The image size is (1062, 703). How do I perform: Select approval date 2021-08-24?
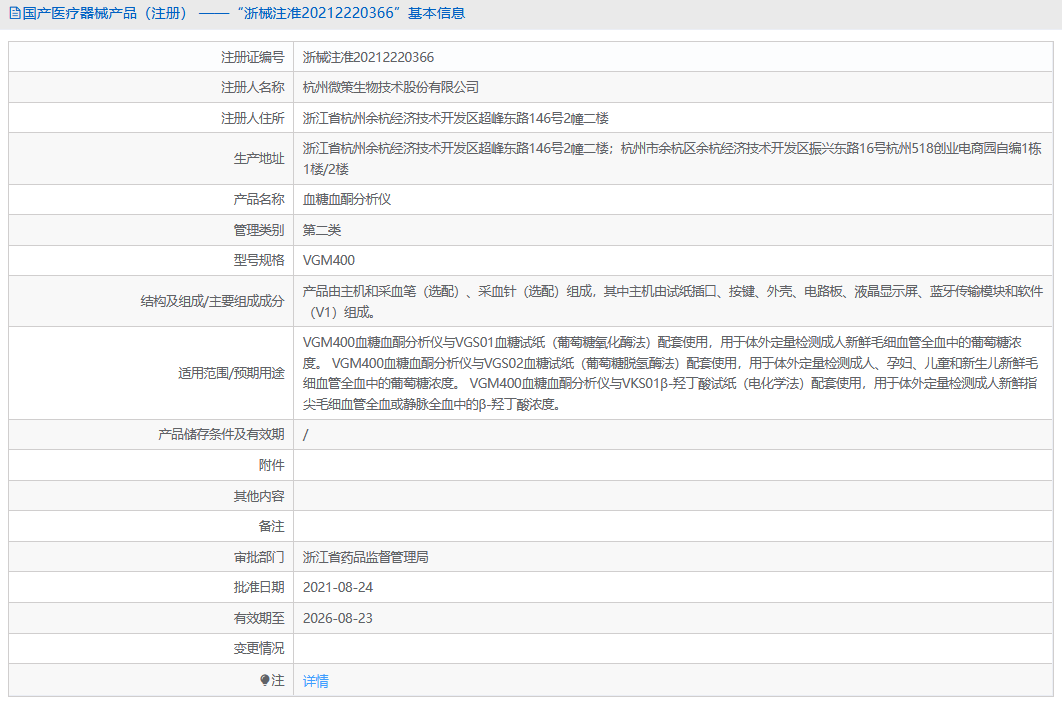[338, 588]
